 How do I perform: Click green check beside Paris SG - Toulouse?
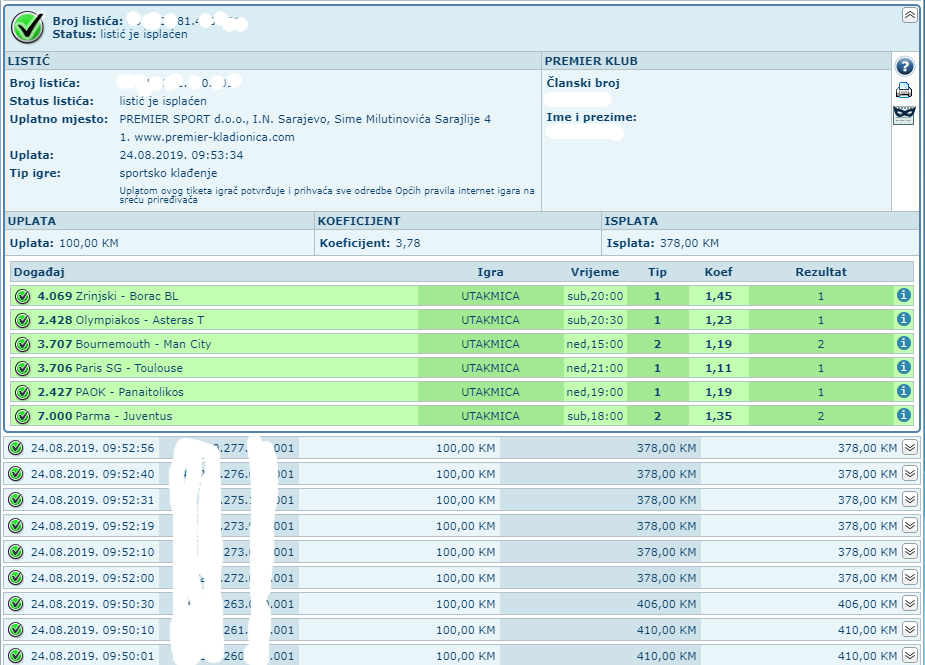point(22,368)
